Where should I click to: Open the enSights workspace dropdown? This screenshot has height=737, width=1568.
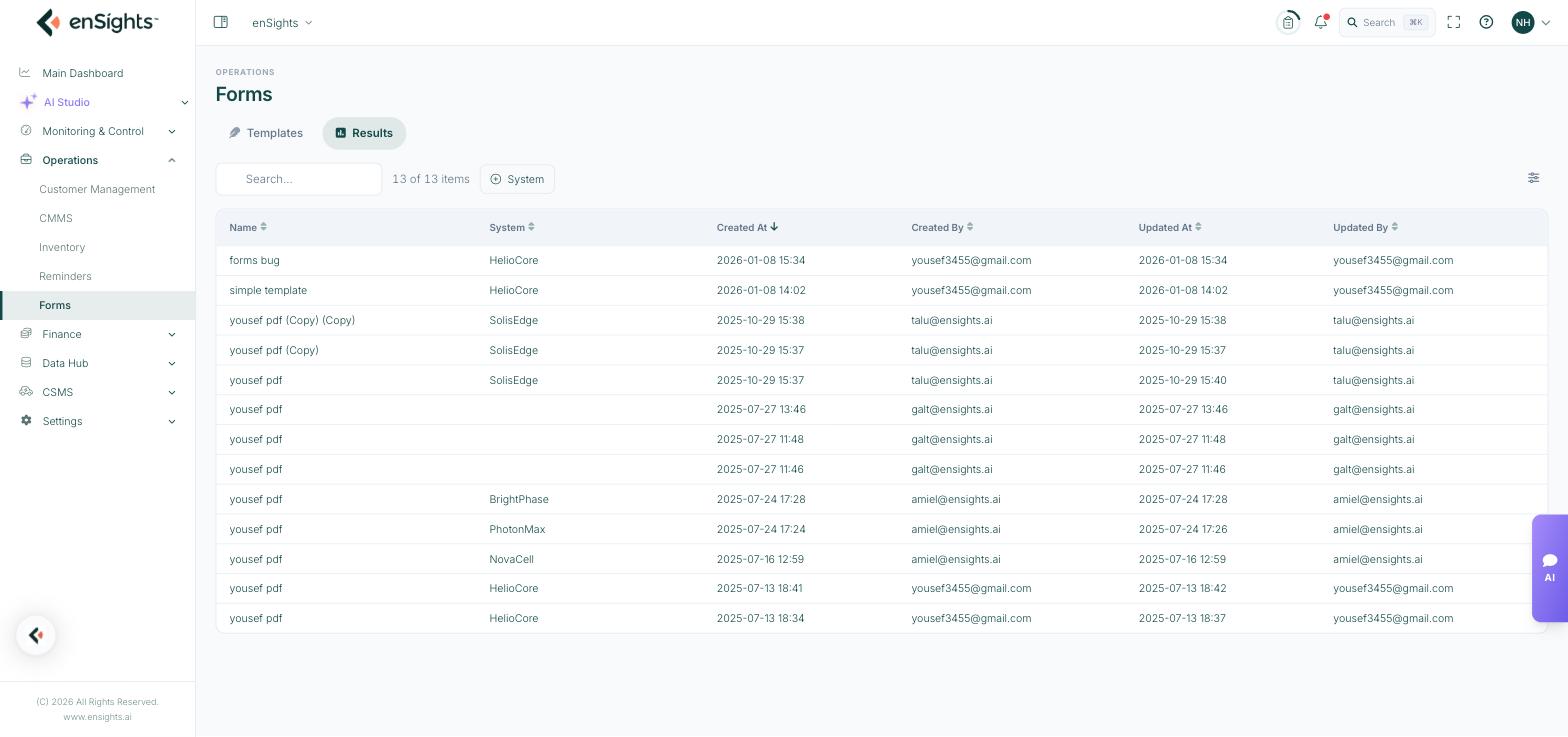282,22
